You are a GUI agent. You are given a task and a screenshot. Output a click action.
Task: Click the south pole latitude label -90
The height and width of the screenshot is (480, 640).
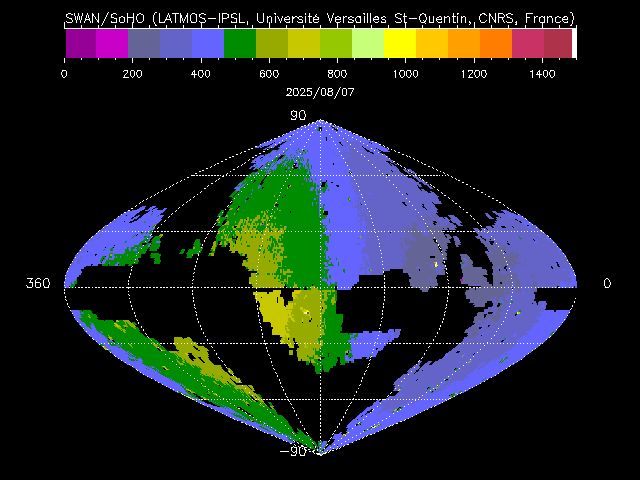point(293,451)
